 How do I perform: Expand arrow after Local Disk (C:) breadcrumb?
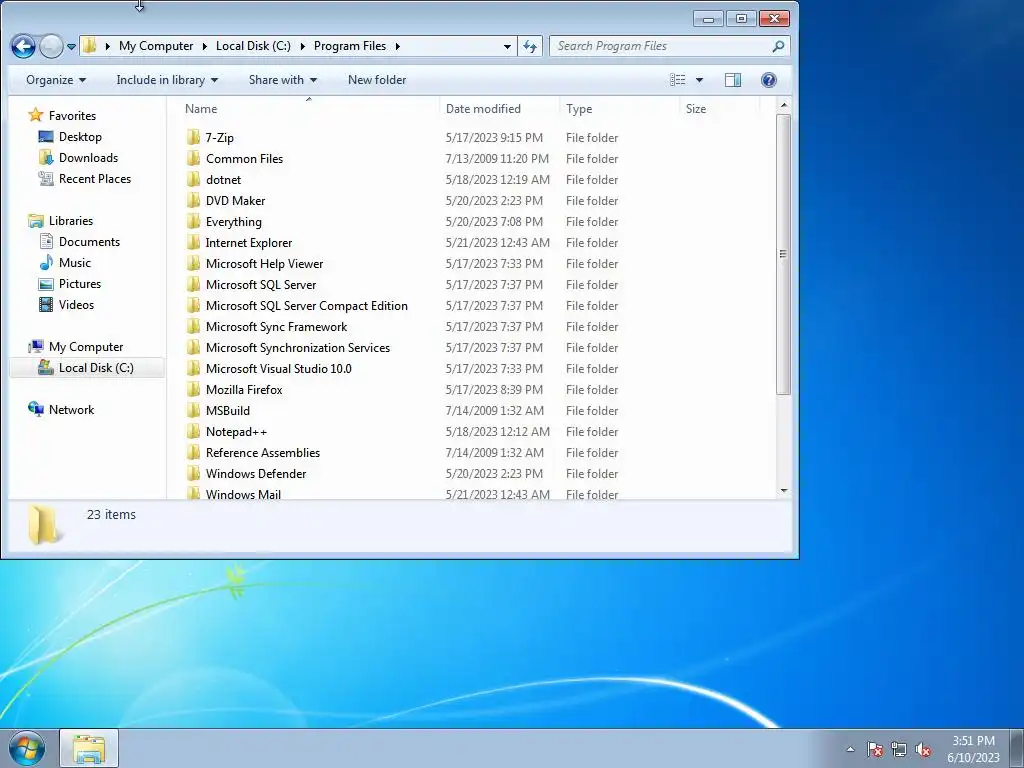[x=302, y=46]
